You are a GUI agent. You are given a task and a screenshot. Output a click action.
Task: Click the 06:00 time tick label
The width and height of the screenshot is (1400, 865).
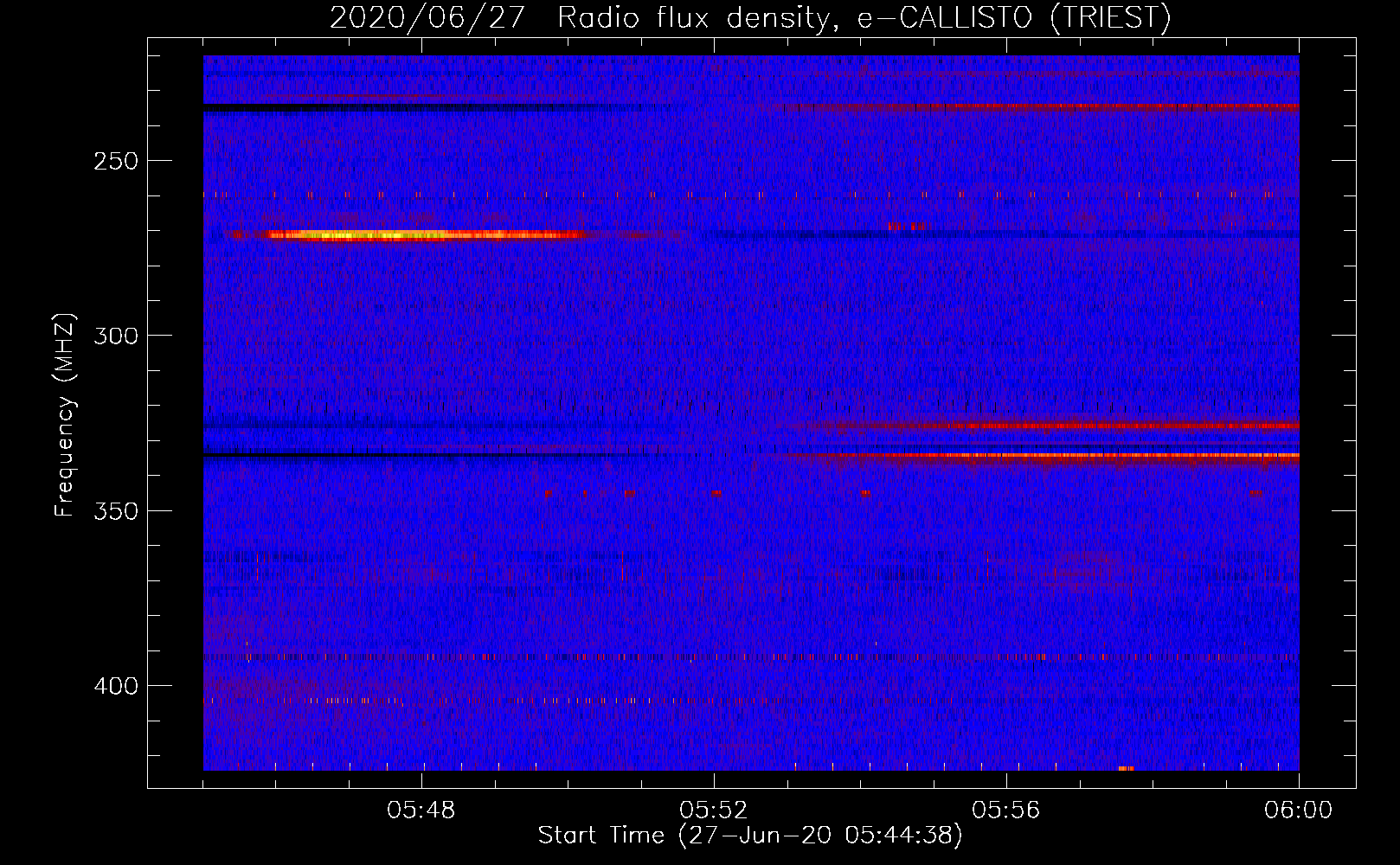pos(1298,811)
